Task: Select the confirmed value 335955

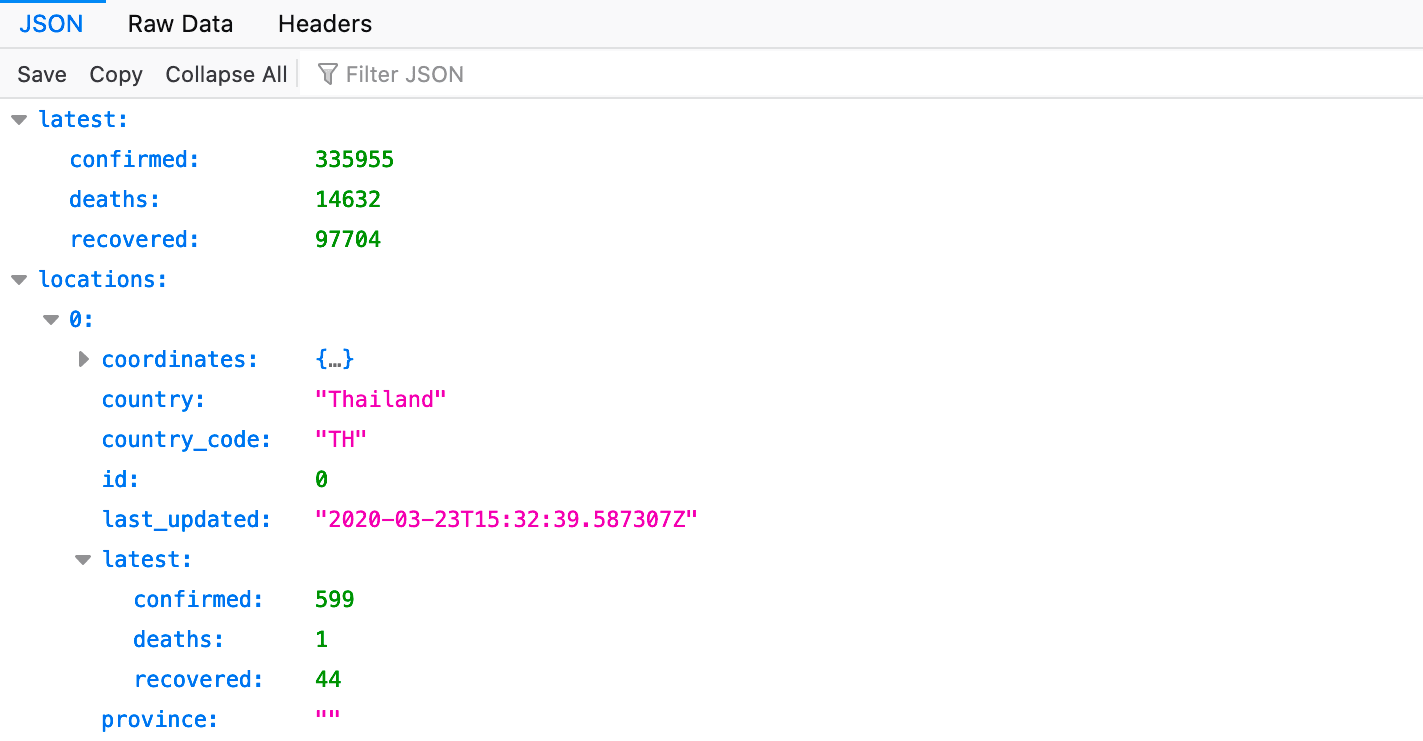Action: coord(355,159)
